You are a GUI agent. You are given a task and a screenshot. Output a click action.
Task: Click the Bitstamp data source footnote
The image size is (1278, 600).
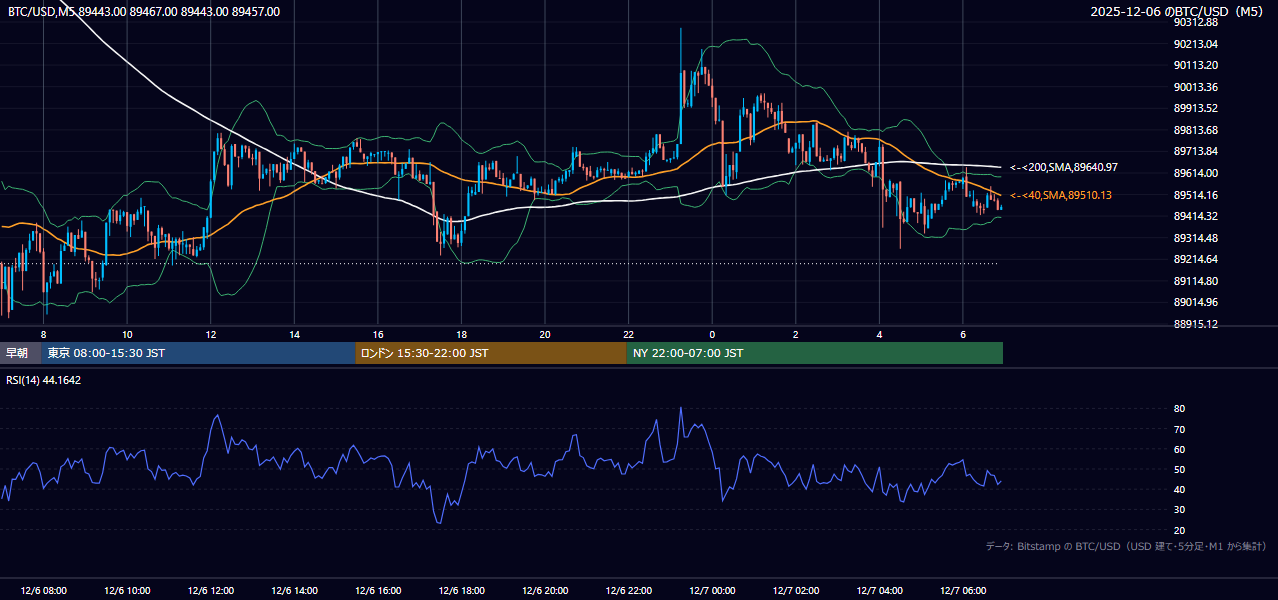[1126, 546]
